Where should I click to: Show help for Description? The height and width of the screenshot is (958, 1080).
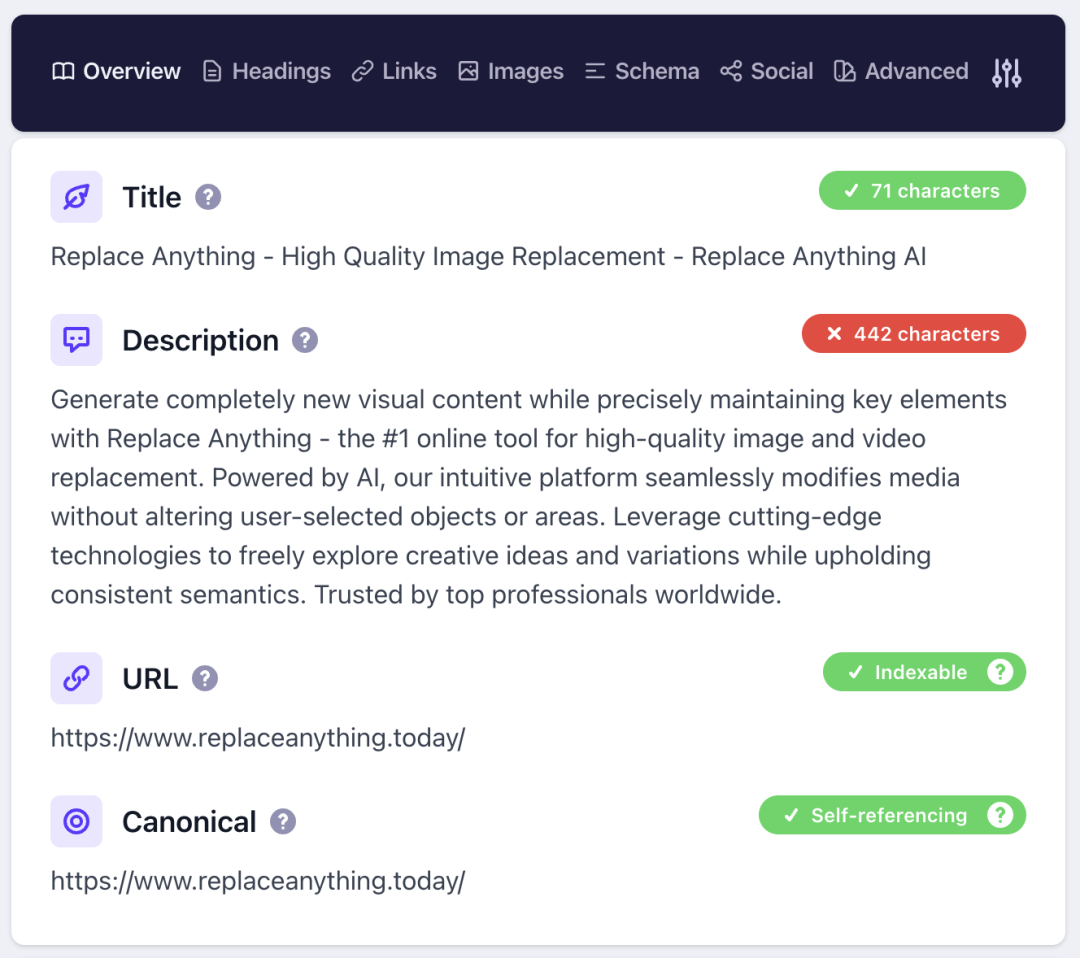click(305, 340)
